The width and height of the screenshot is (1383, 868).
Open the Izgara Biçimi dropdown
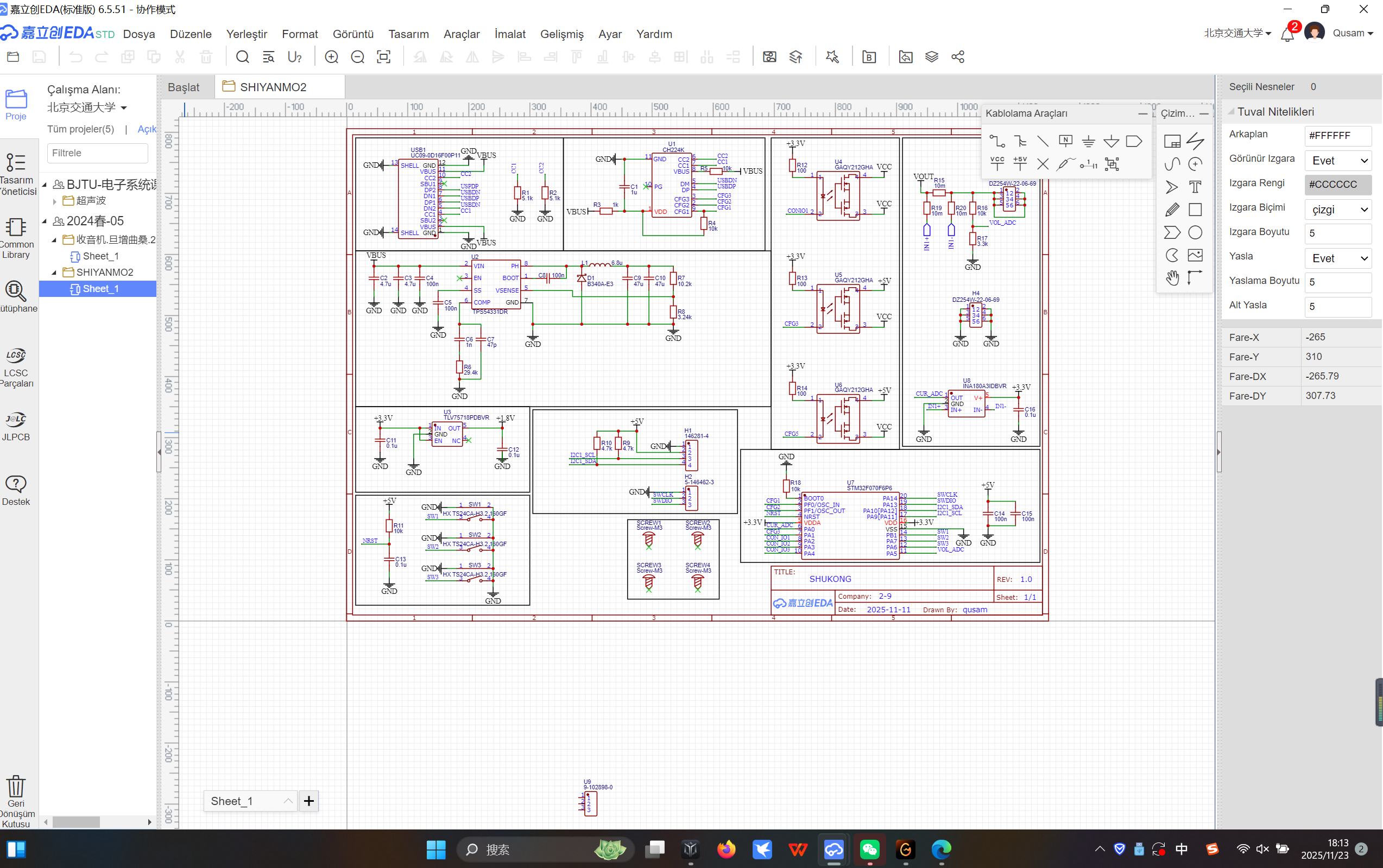click(1338, 210)
